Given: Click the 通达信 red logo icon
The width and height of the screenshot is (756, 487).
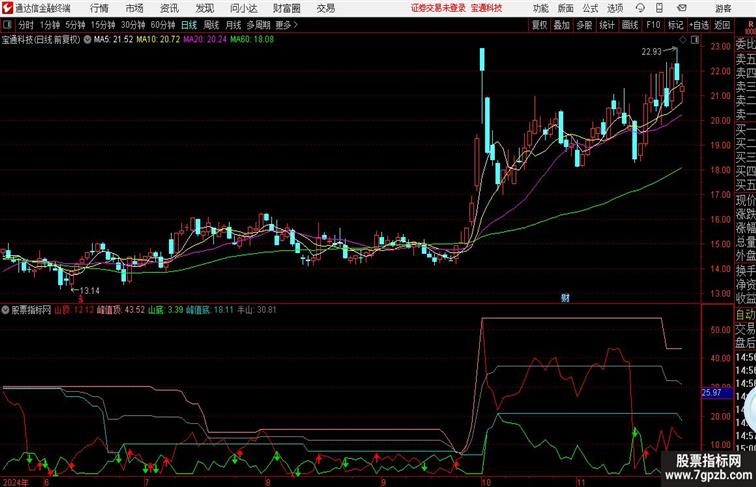Looking at the screenshot, I should 7,8.
